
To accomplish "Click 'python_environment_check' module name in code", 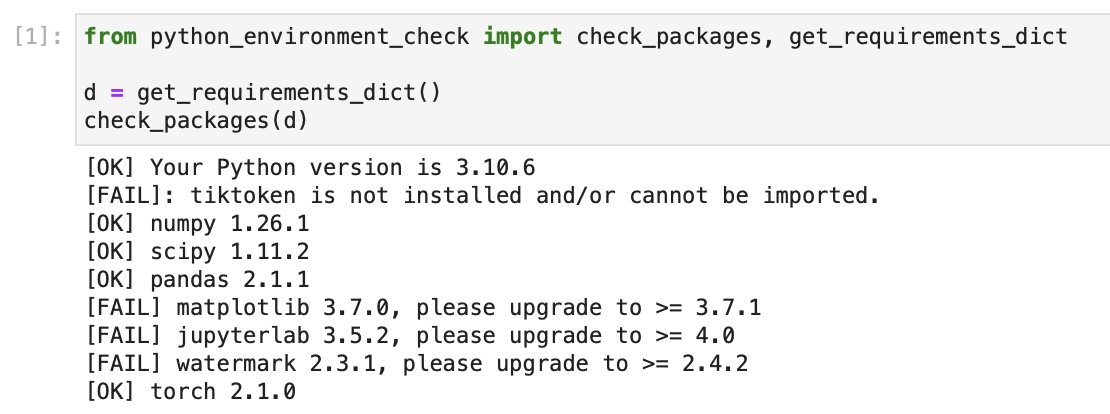I will 310,38.
